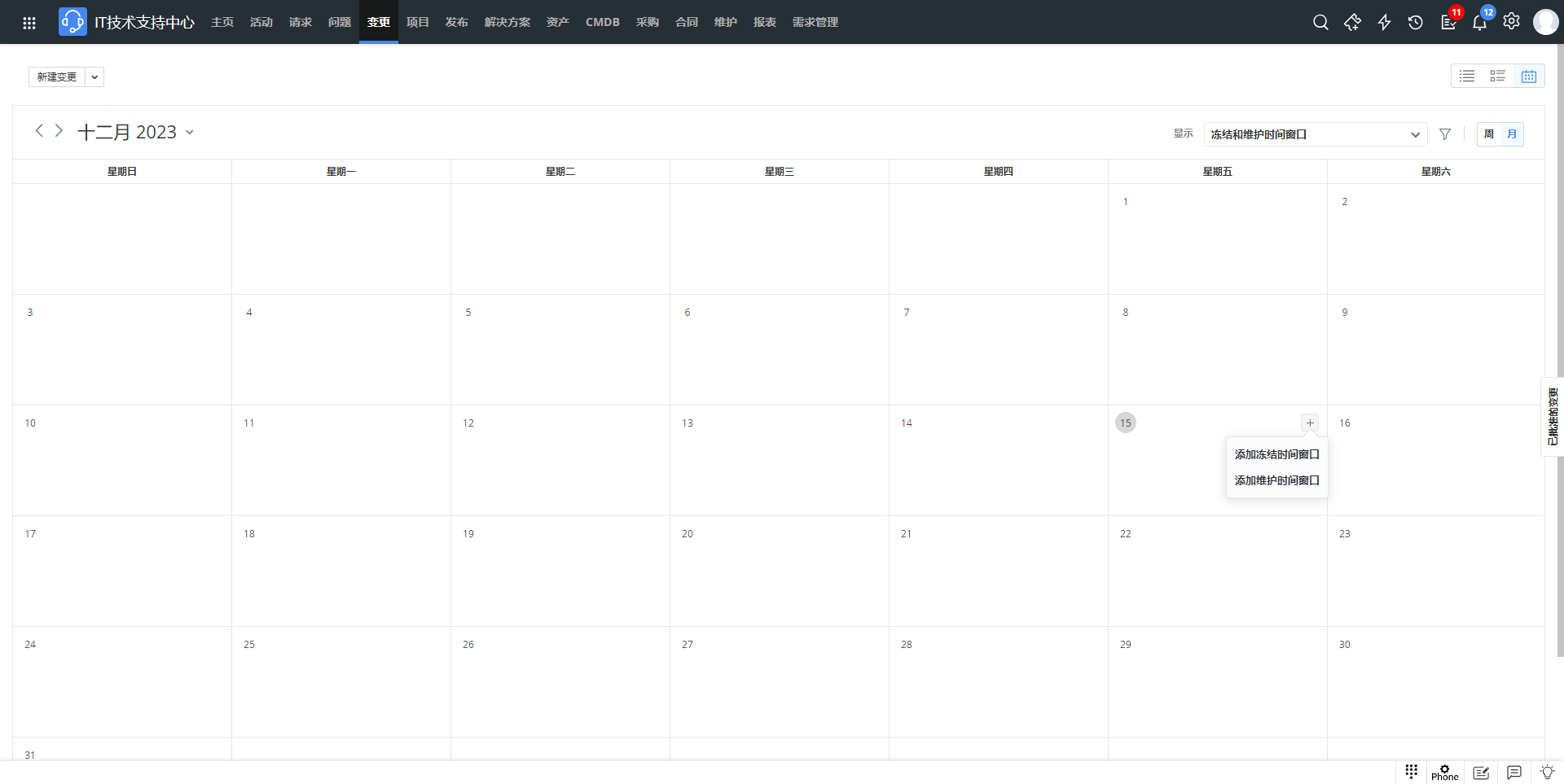Click the lightbulb tips icon
Viewport: 1564px width, 784px height.
click(x=1547, y=772)
